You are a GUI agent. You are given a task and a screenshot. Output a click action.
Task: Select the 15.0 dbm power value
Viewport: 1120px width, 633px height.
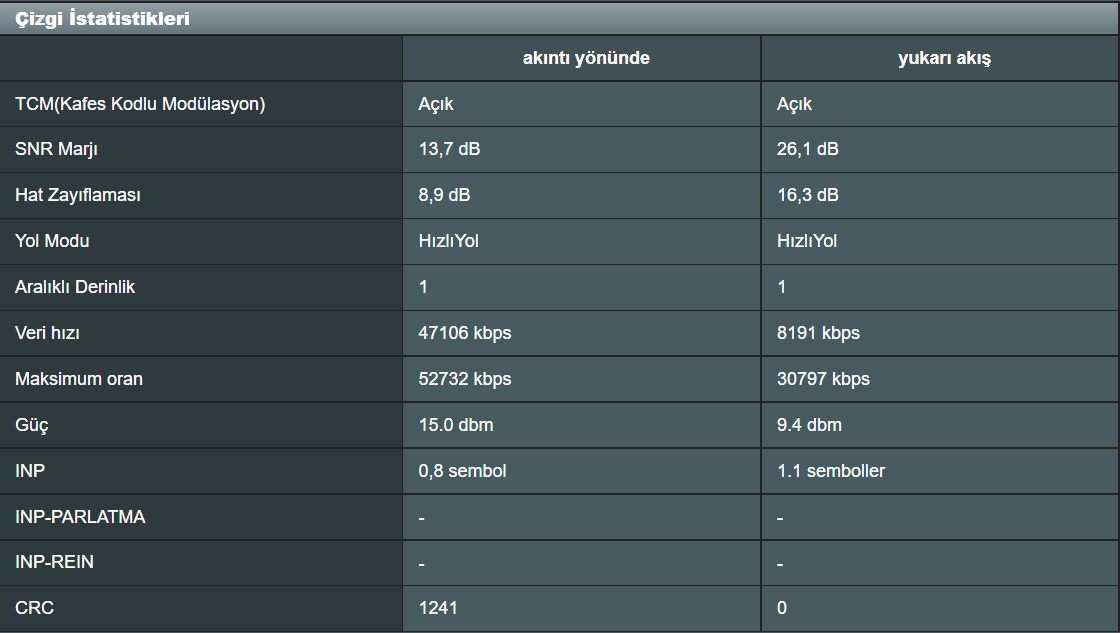point(456,425)
